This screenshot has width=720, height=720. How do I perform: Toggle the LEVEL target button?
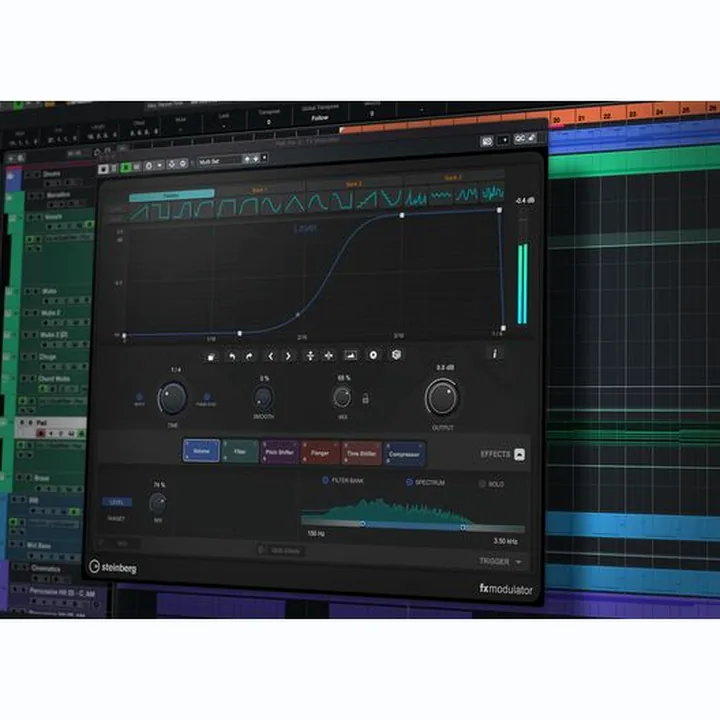coord(117,502)
